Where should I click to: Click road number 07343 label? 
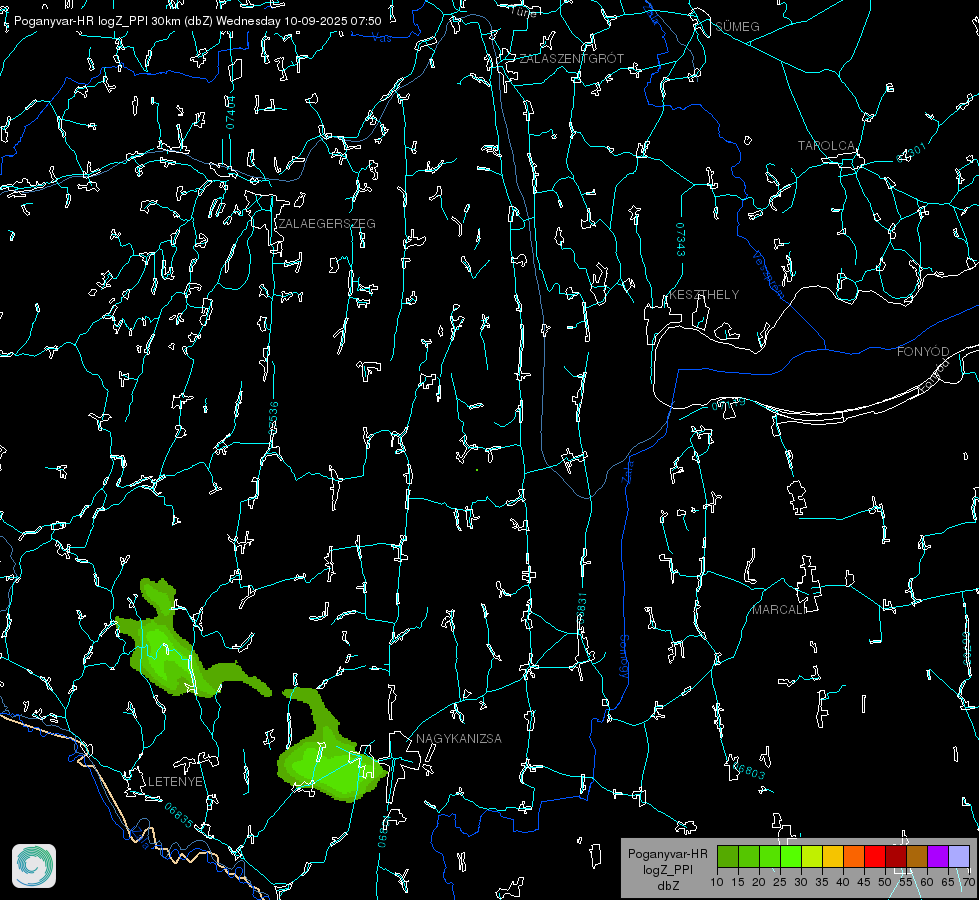pos(681,240)
